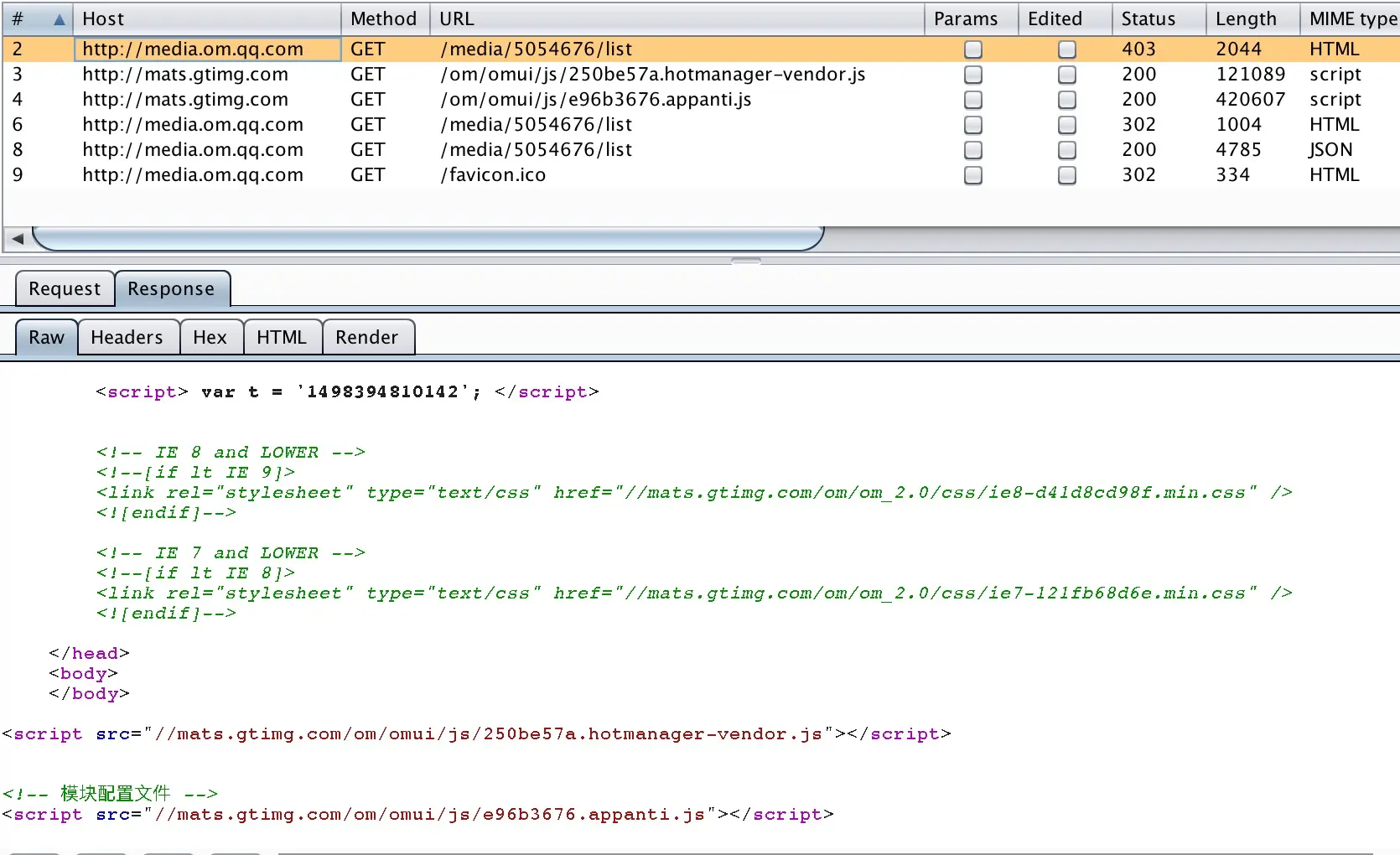Select request 8 with JSON MIME type
1400x855 pixels.
click(x=700, y=150)
